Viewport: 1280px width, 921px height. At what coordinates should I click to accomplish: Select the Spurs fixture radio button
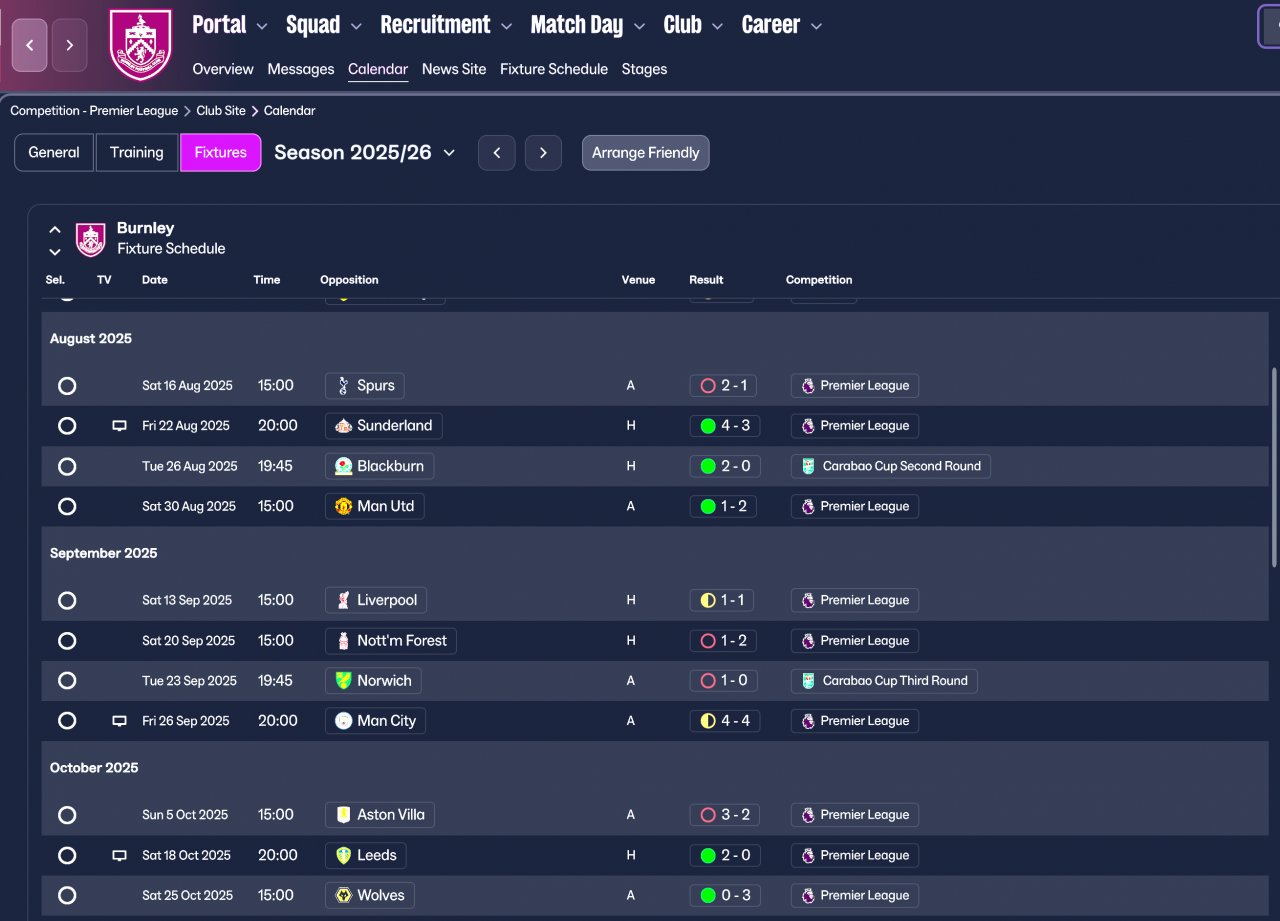(x=67, y=386)
